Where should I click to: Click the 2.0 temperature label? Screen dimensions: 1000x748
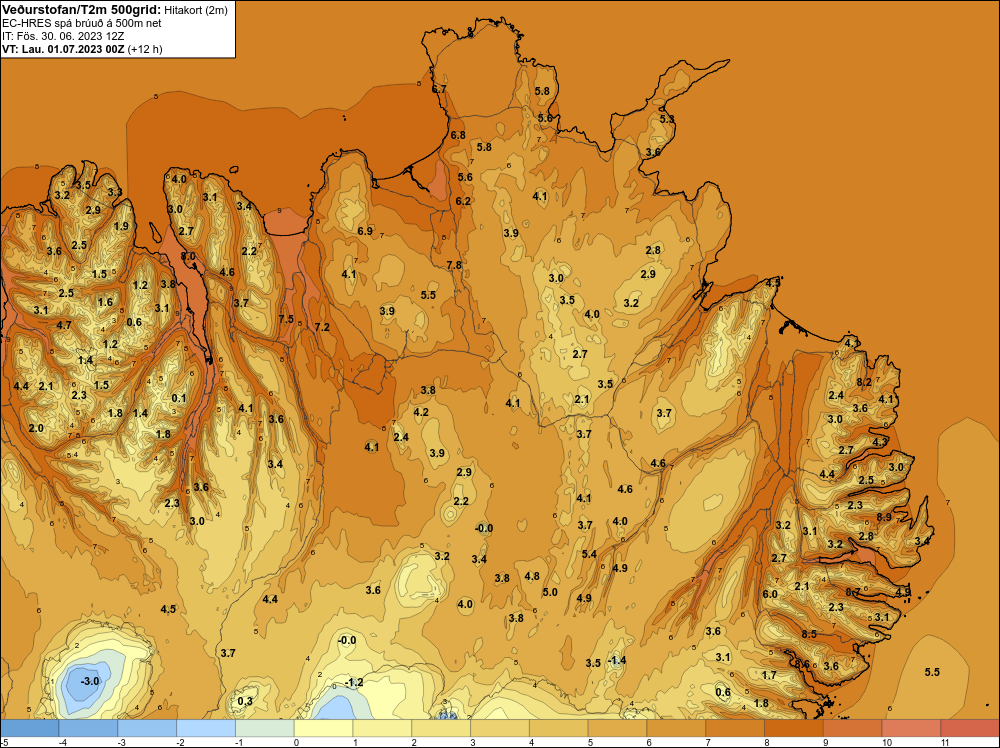pos(36,427)
